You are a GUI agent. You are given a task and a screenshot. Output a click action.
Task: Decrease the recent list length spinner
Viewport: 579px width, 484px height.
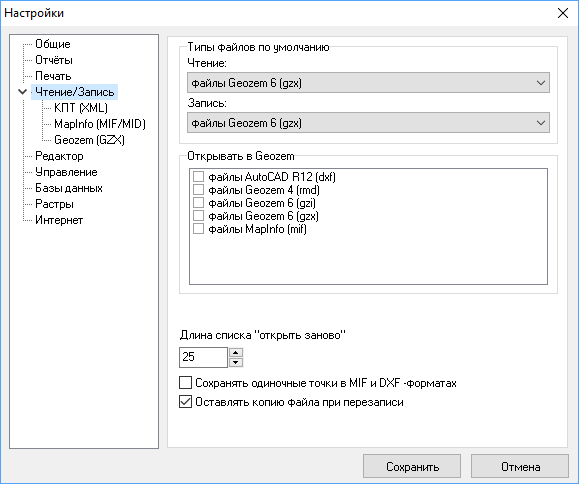236,363
